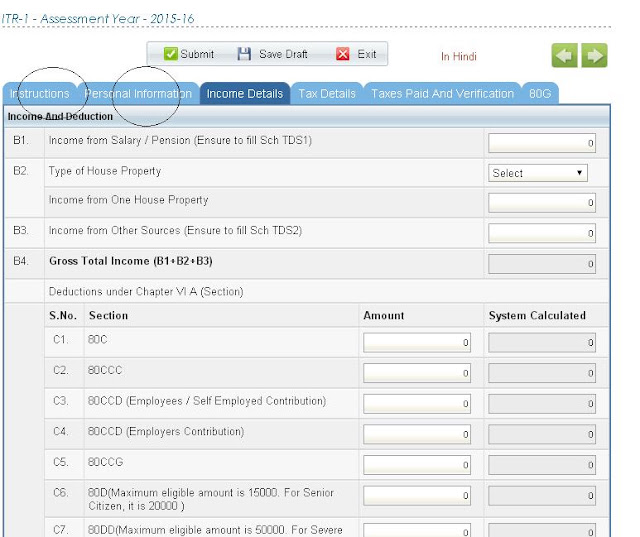
Task: Click the 80CCC amount input field
Action: click(417, 373)
